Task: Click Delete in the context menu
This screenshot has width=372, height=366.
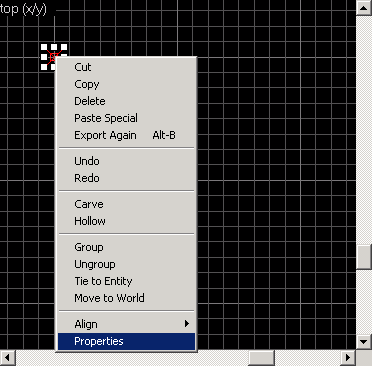Action: pyautogui.click(x=126, y=101)
